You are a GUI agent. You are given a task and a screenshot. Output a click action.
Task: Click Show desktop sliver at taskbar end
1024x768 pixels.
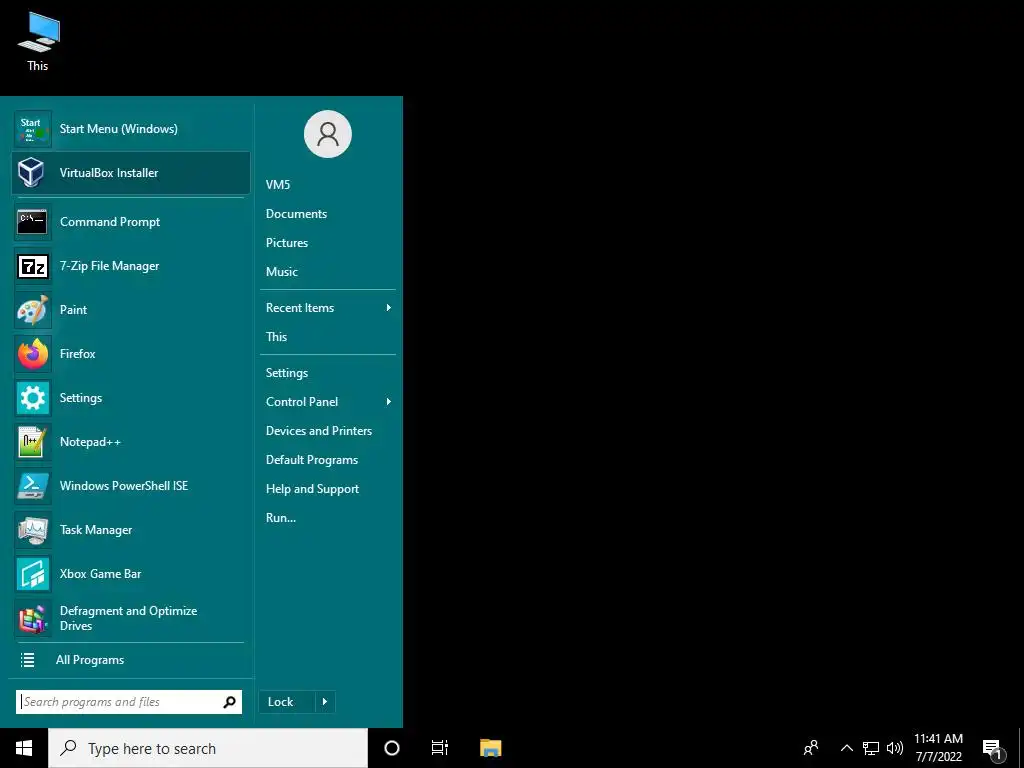point(1021,748)
